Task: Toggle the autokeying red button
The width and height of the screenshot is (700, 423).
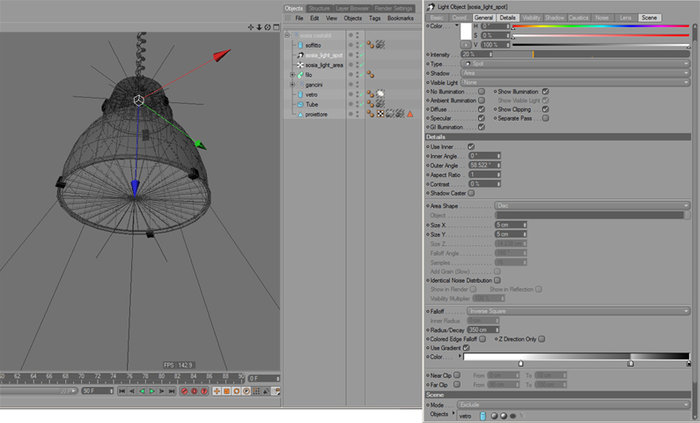Action: pos(194,391)
